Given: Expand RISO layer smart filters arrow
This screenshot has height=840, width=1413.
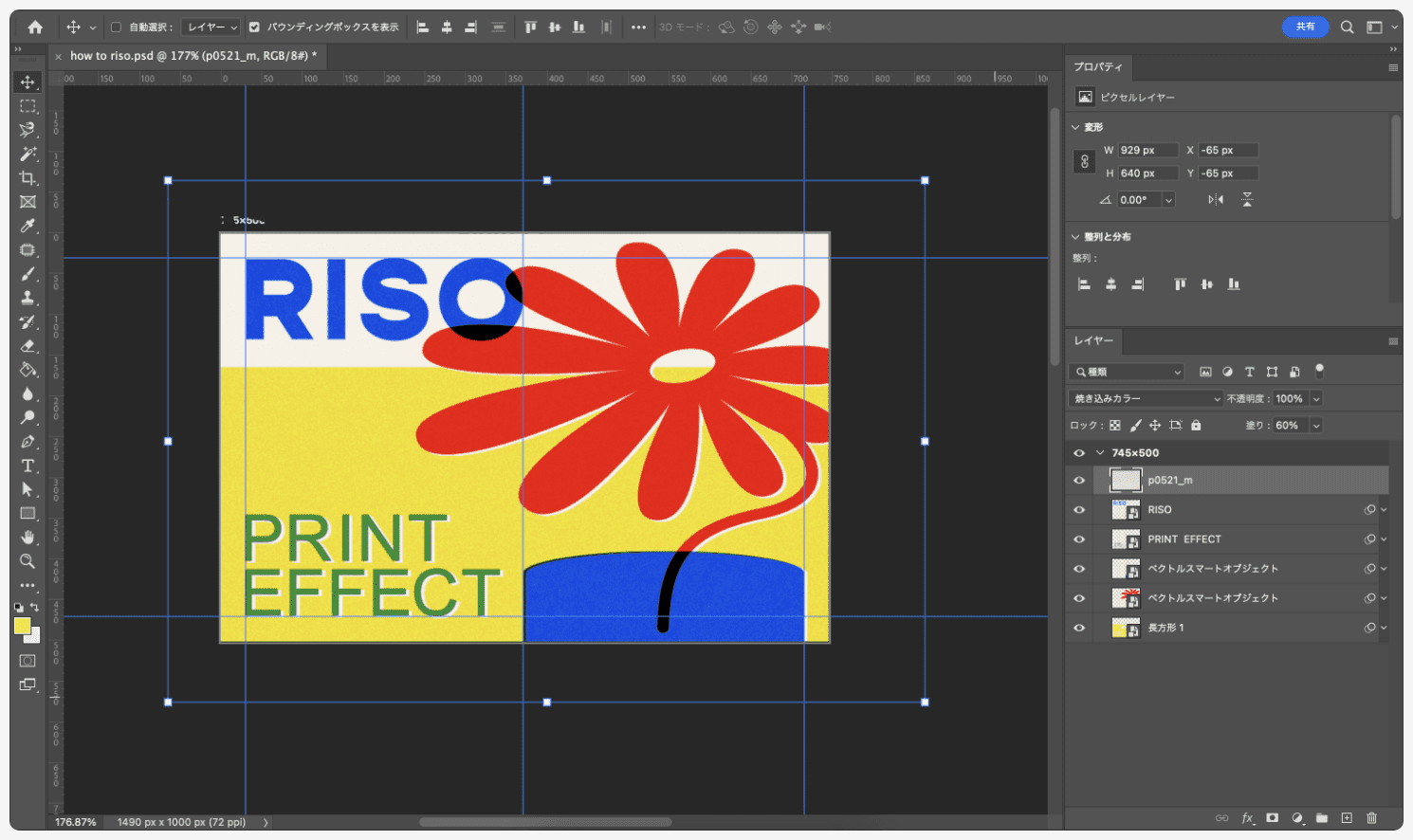Looking at the screenshot, I should [x=1384, y=510].
